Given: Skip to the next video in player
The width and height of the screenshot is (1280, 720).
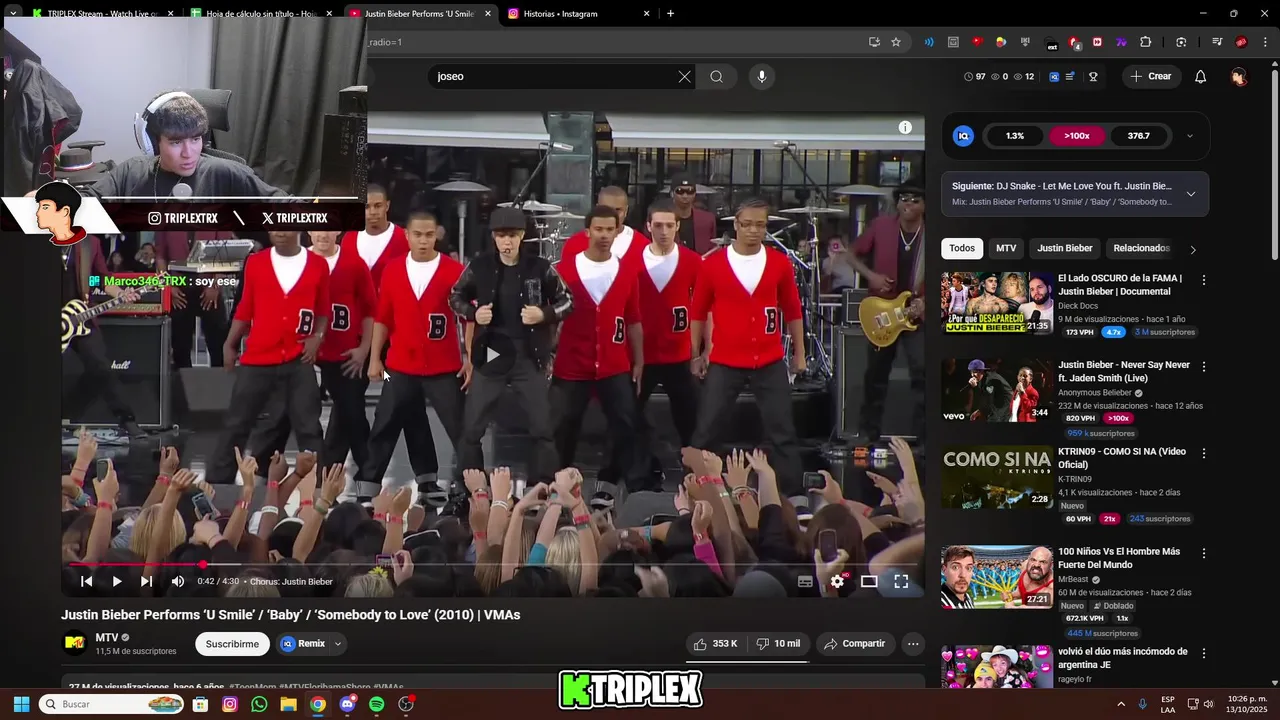Looking at the screenshot, I should pyautogui.click(x=146, y=581).
